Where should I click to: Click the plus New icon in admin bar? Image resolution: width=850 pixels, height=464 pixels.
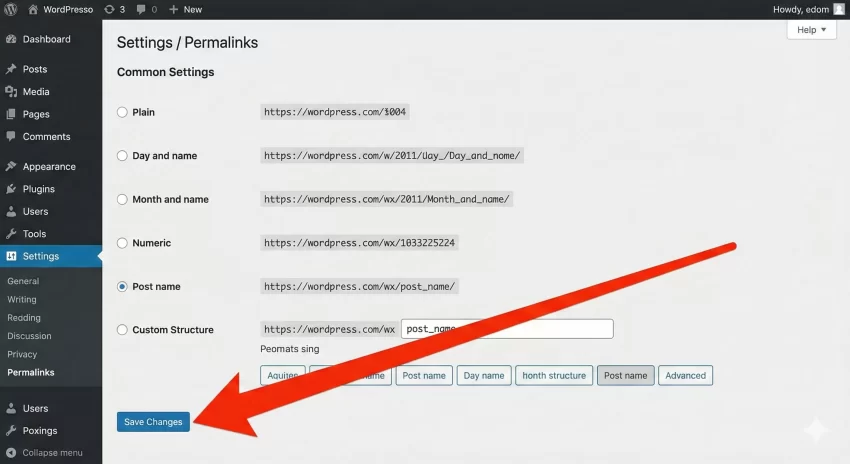tap(173, 9)
